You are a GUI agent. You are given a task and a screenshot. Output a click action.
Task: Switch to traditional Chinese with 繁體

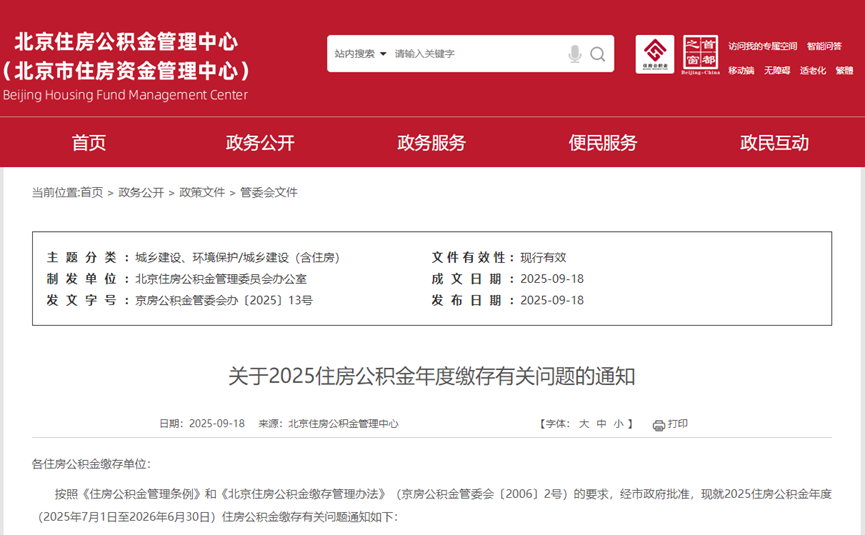(844, 71)
